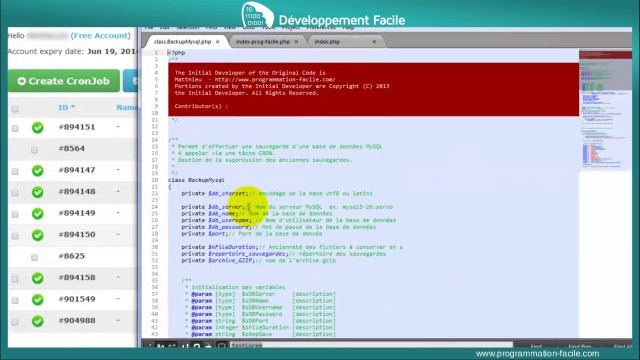Open the Selection menu in the editor
This screenshot has width=640, height=360.
point(188,28)
